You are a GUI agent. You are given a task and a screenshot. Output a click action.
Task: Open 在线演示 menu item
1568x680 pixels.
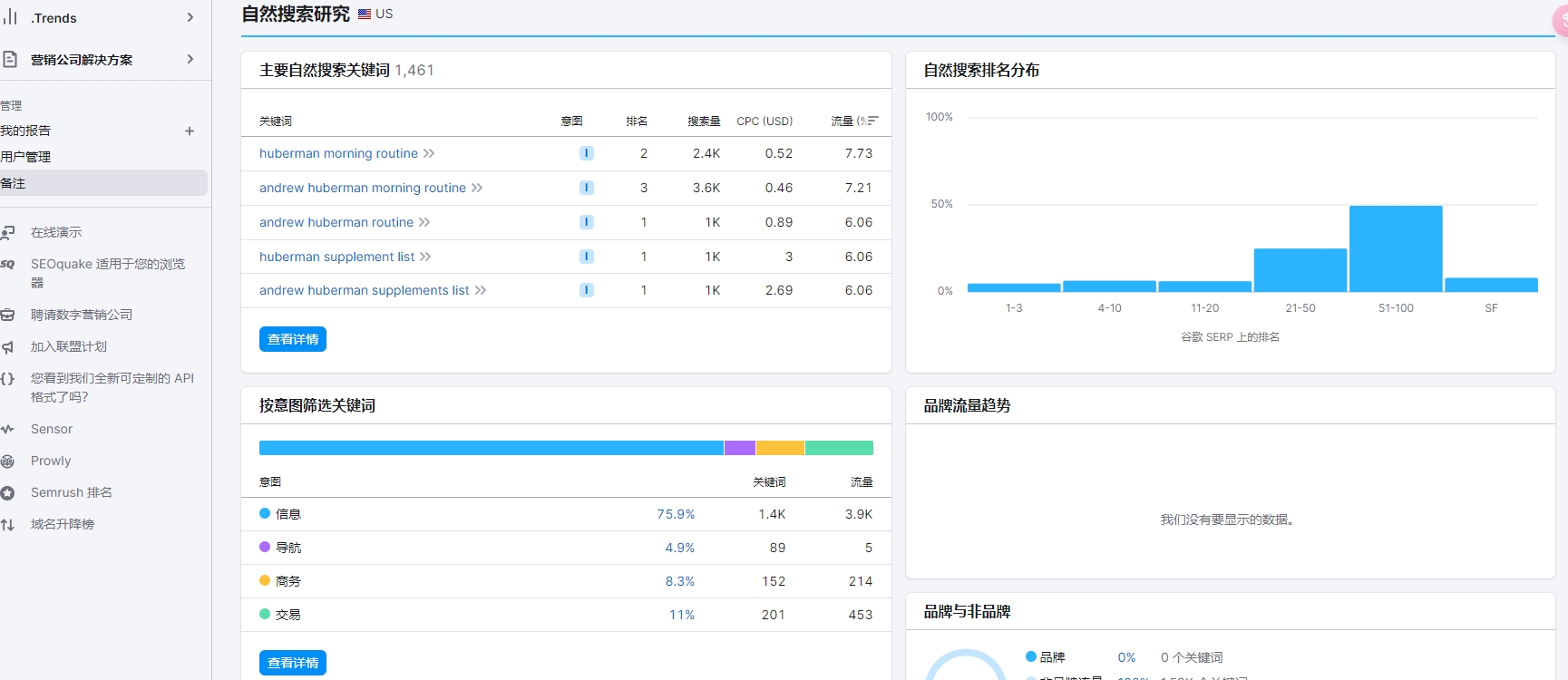[x=56, y=232]
